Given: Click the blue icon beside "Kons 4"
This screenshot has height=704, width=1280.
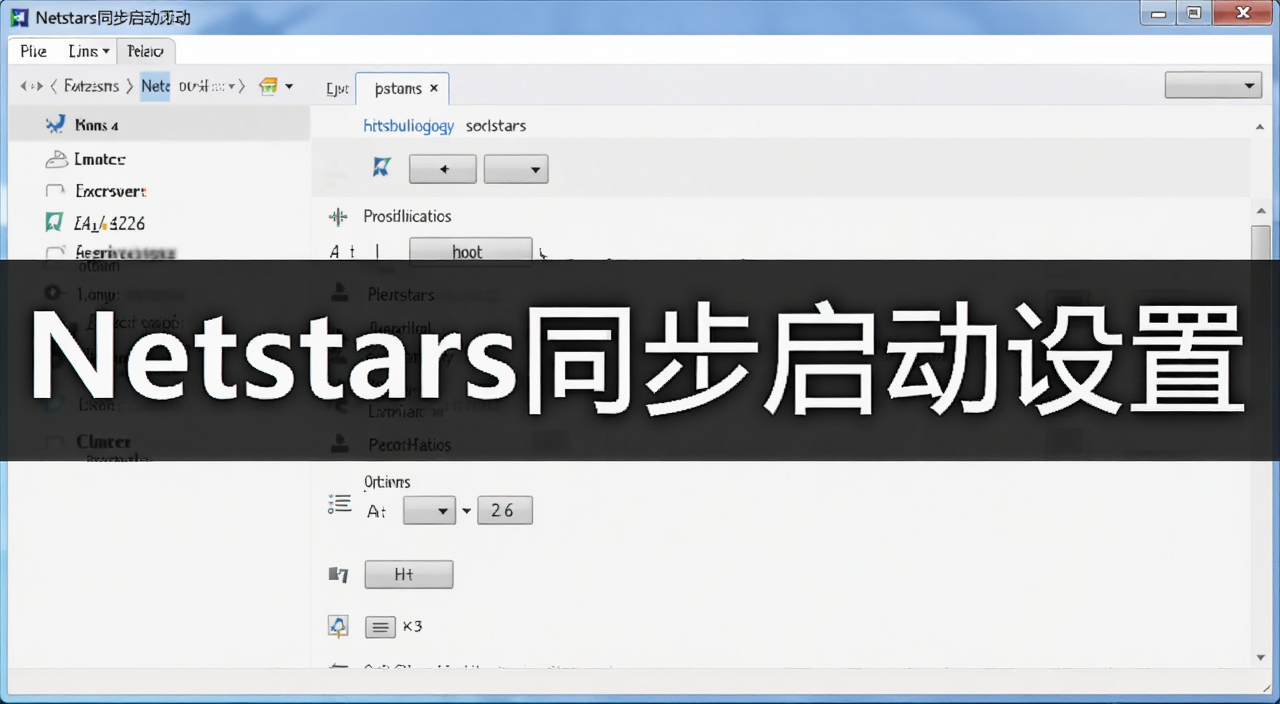Looking at the screenshot, I should 55,125.
